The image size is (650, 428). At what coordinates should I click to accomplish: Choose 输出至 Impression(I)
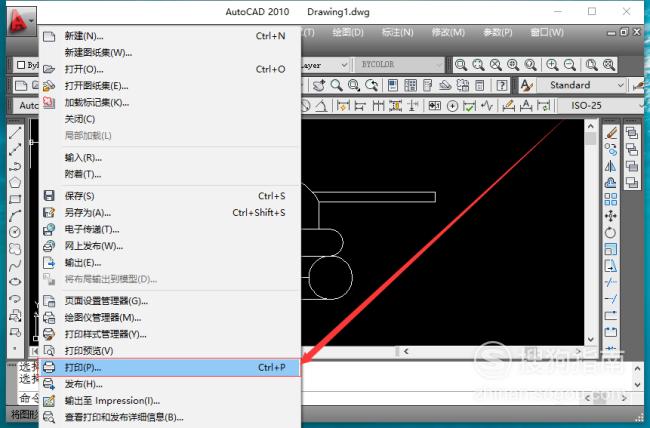[x=170, y=401]
